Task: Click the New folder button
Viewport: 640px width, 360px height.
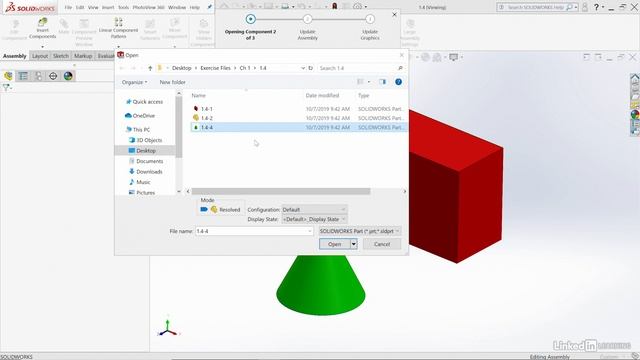Action: pos(172,82)
